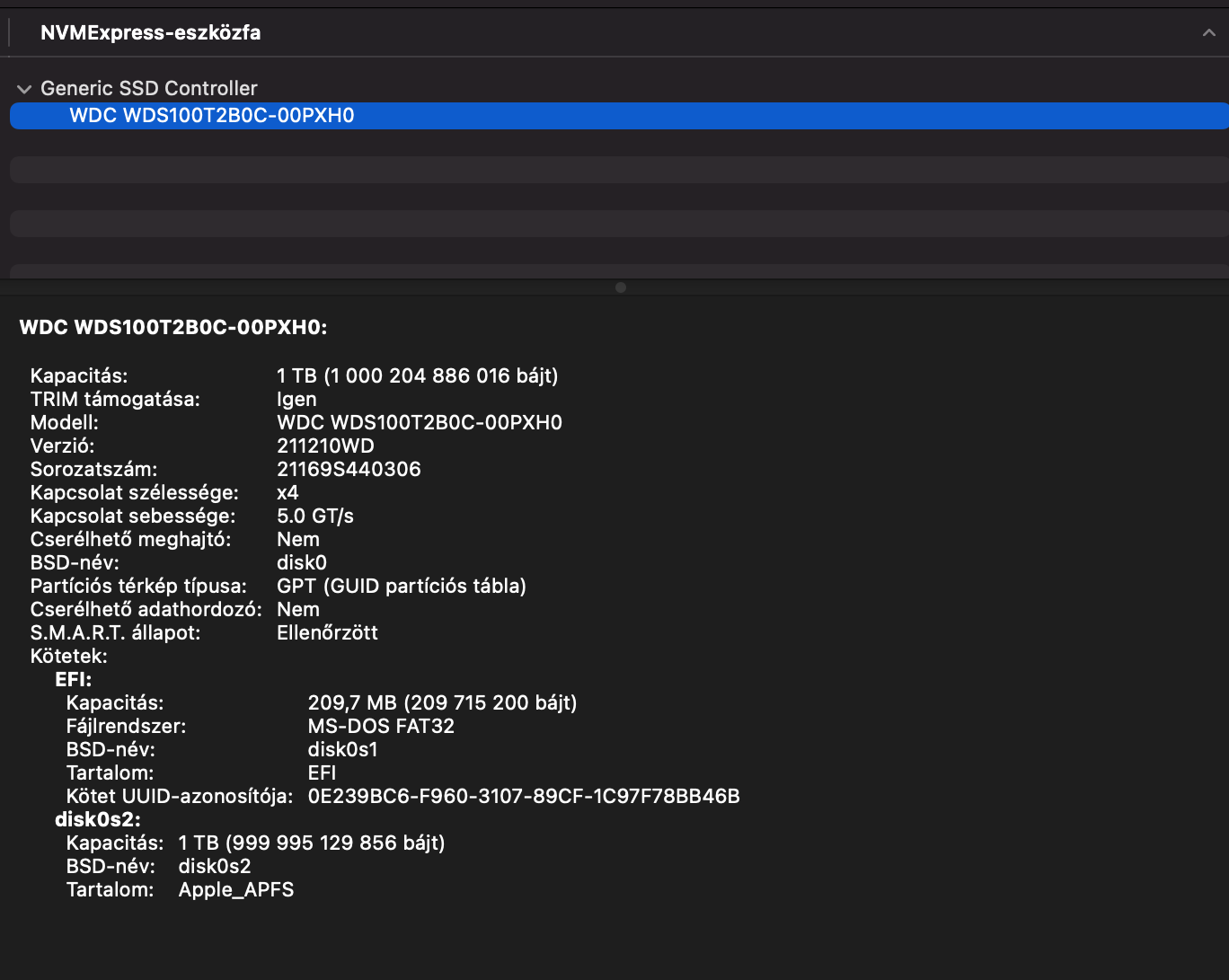Click the NVMExpress-eszközfa column sort chevron

point(1208,33)
